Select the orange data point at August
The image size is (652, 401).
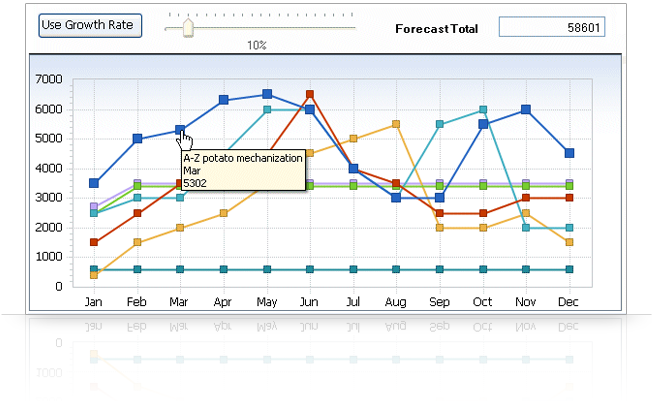(x=396, y=124)
